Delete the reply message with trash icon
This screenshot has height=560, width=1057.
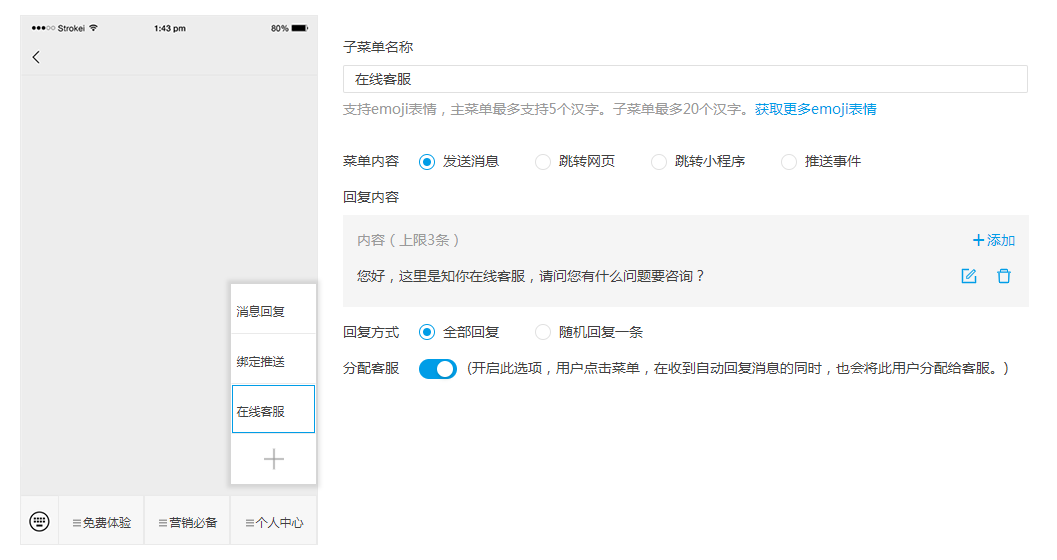pyautogui.click(x=1004, y=276)
